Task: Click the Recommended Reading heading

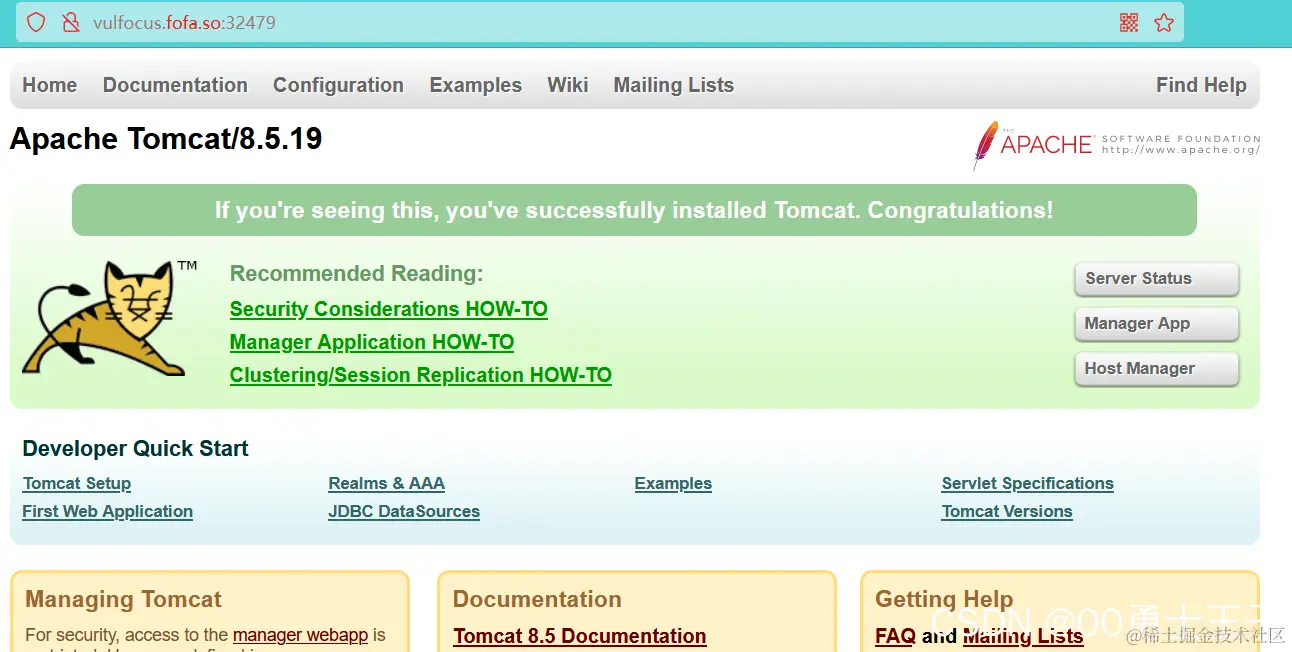Action: tap(356, 274)
